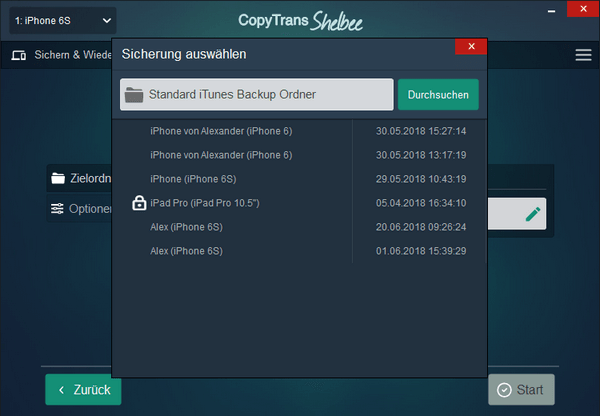Select the Zielordner tab

point(79,178)
